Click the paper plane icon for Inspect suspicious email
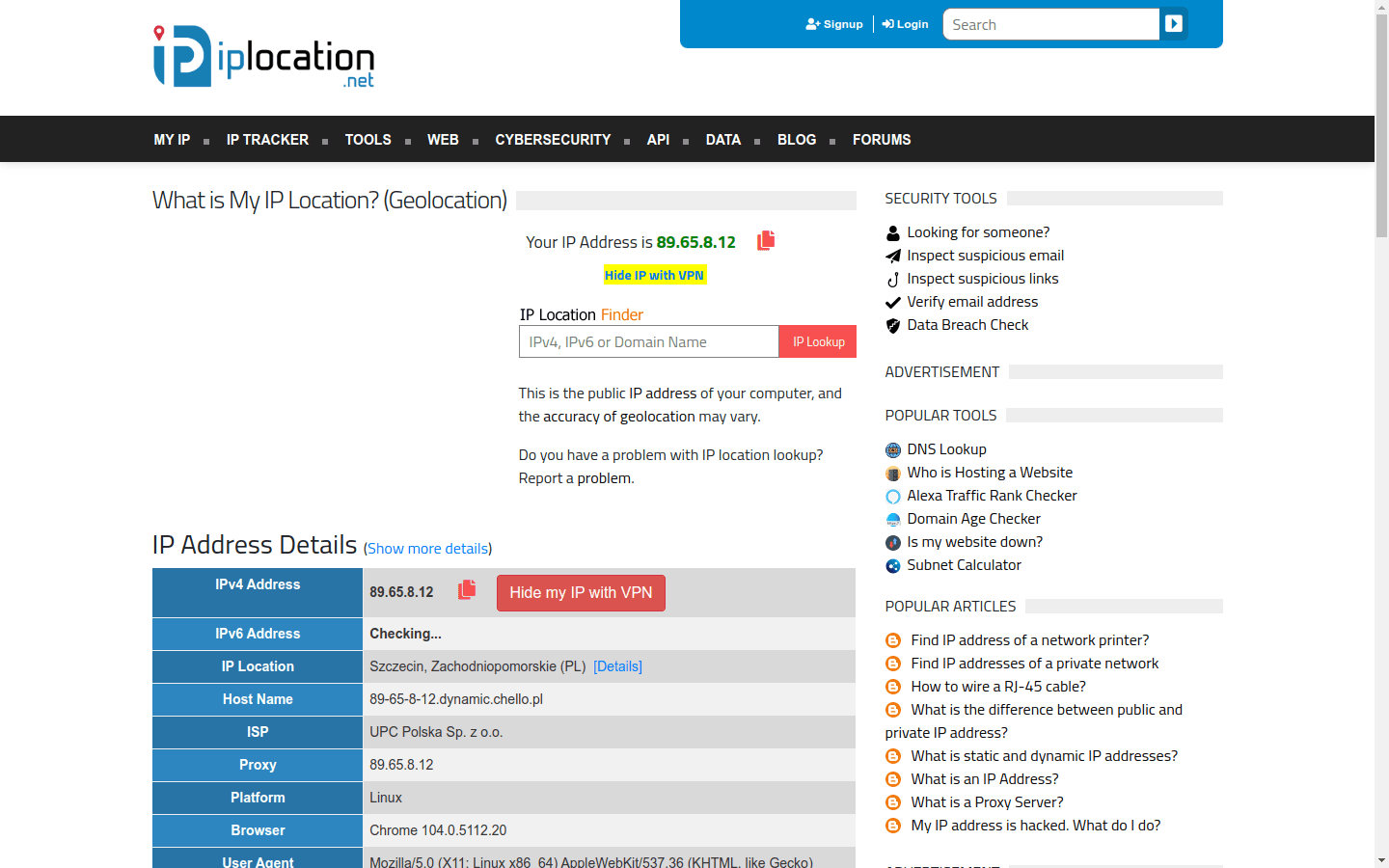 click(x=892, y=256)
